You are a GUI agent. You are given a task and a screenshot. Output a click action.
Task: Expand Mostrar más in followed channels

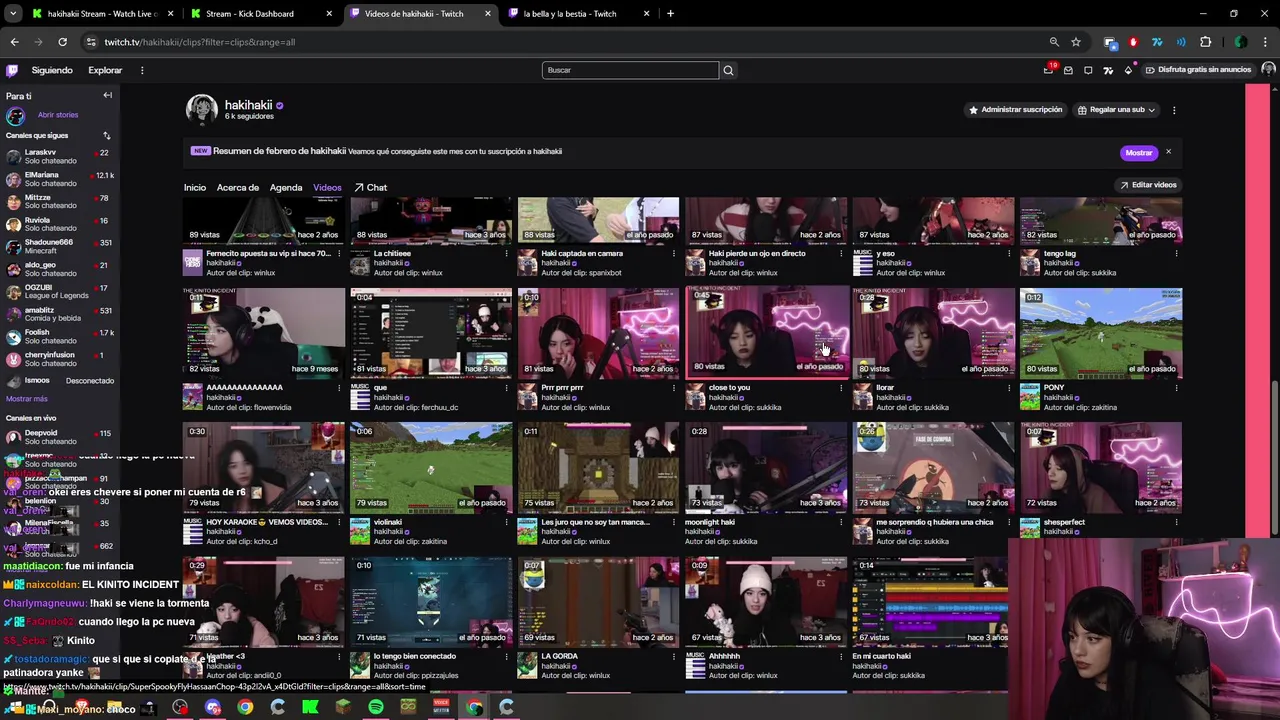[26, 399]
